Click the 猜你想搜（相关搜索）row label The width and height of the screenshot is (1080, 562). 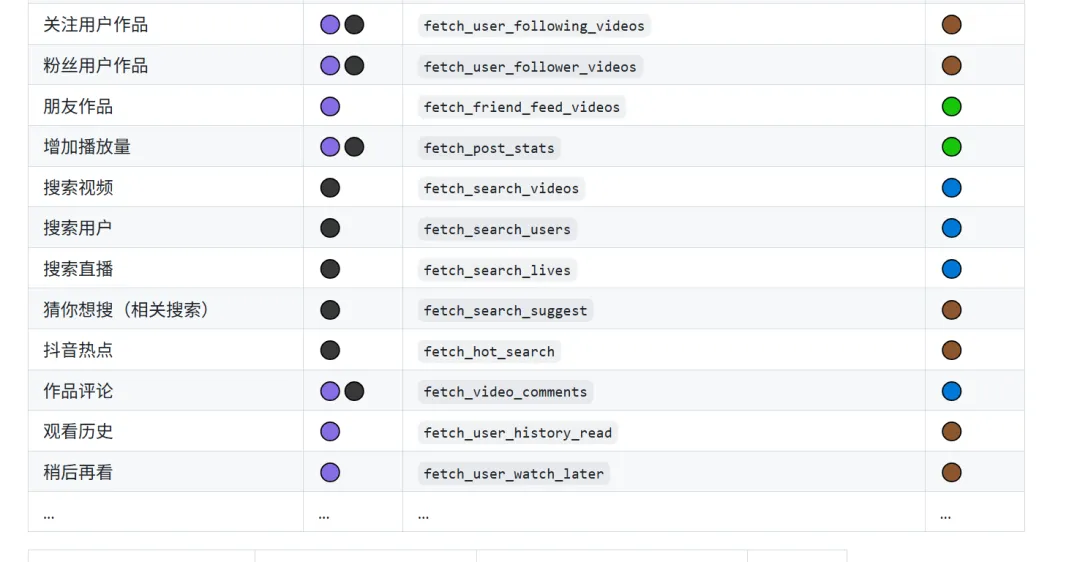pyautogui.click(x=126, y=310)
